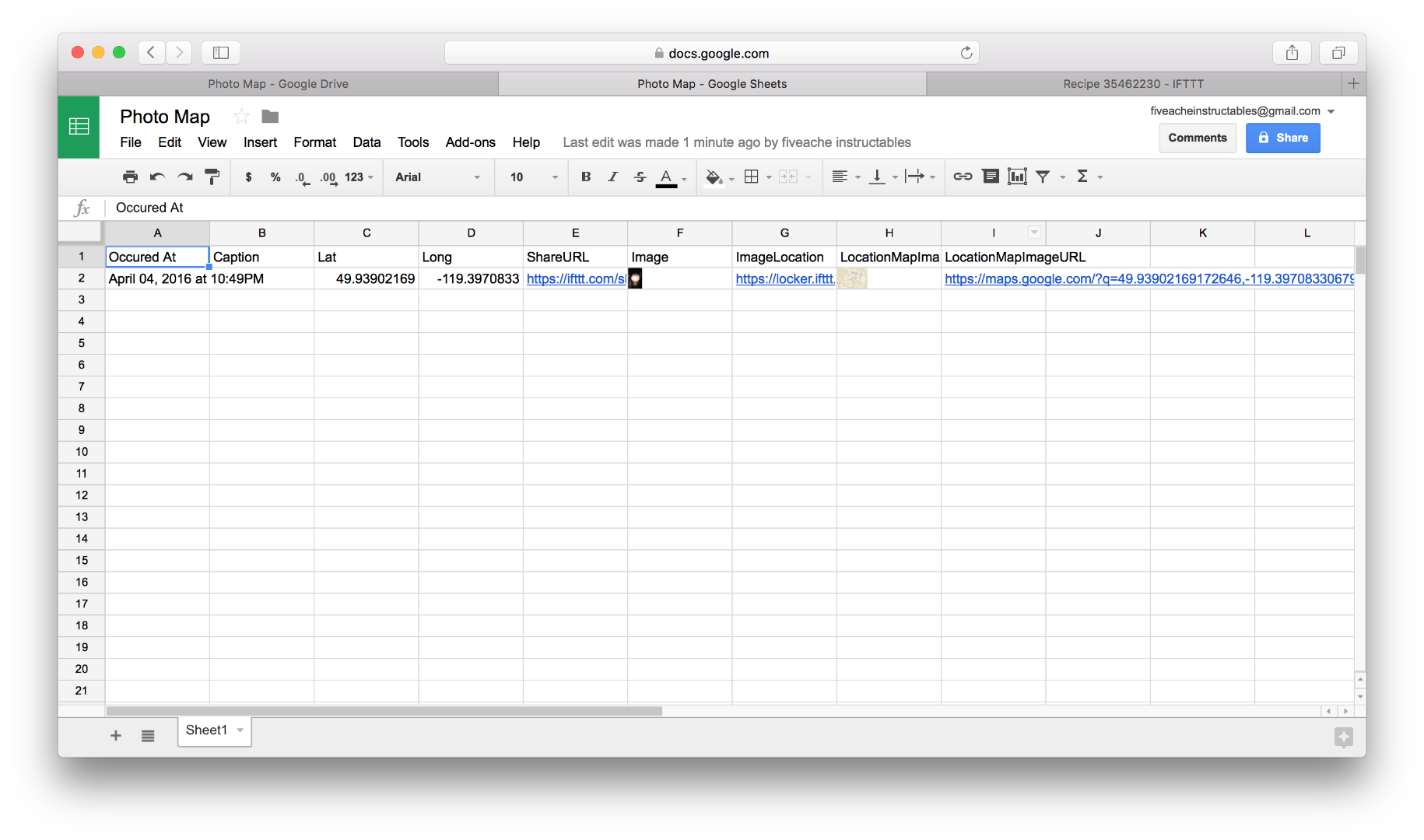Toggle strikethrough formatting
Viewport: 1424px width, 840px height.
tap(639, 177)
